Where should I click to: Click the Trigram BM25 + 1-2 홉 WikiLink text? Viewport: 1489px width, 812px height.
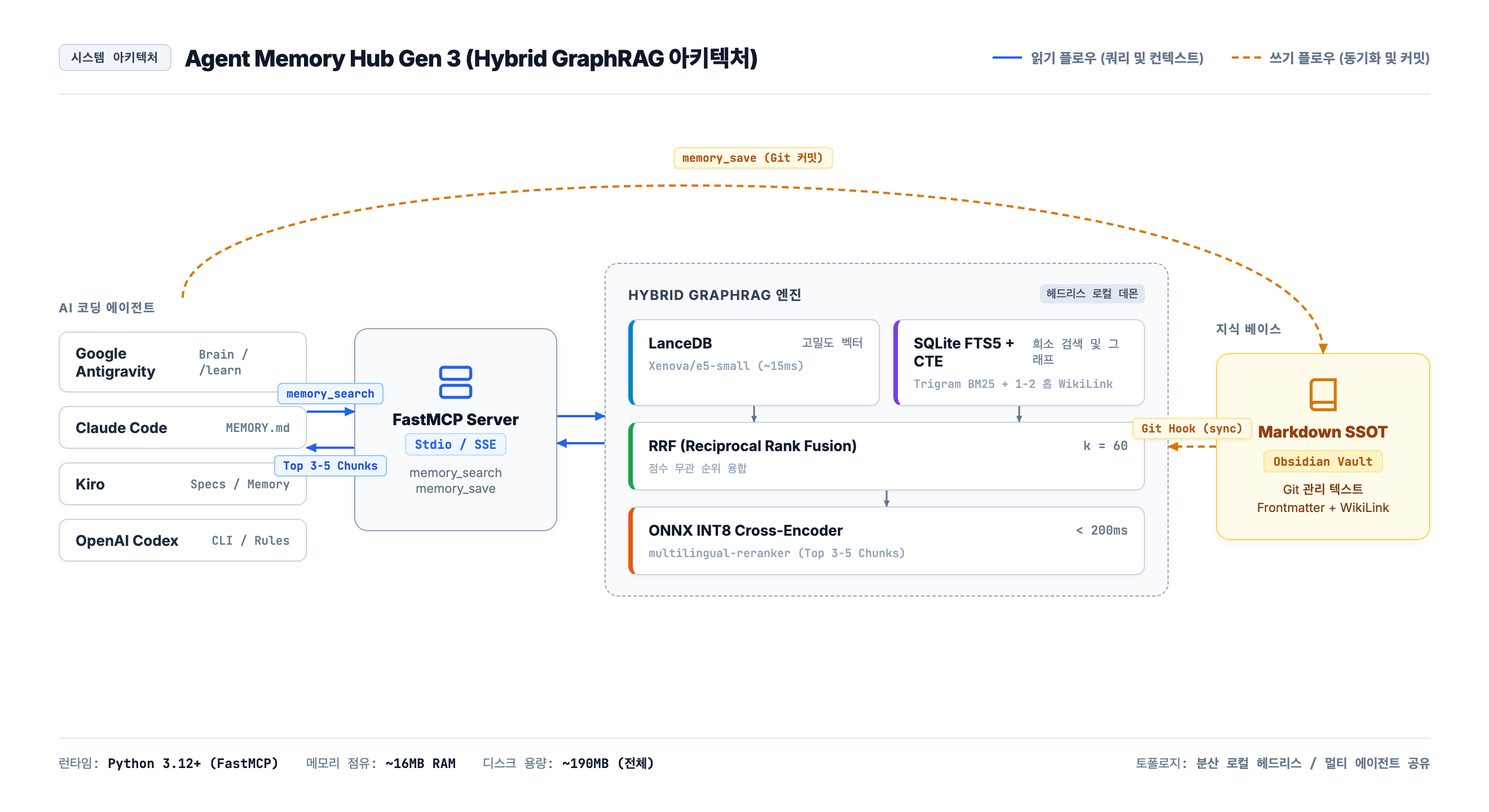(x=1013, y=384)
